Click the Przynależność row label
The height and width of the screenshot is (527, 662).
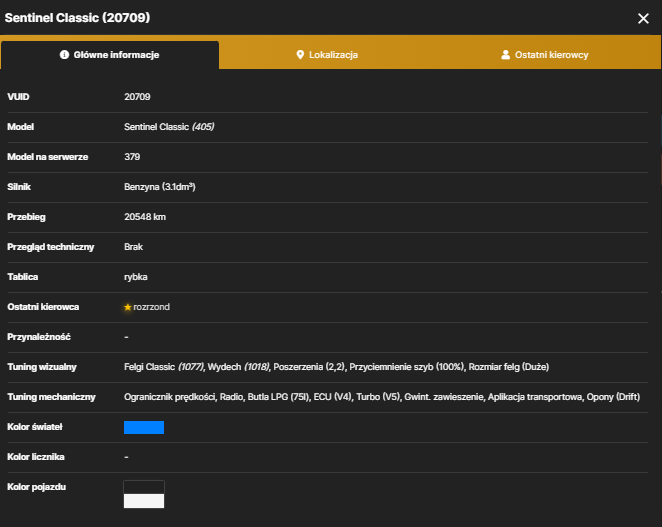point(39,337)
